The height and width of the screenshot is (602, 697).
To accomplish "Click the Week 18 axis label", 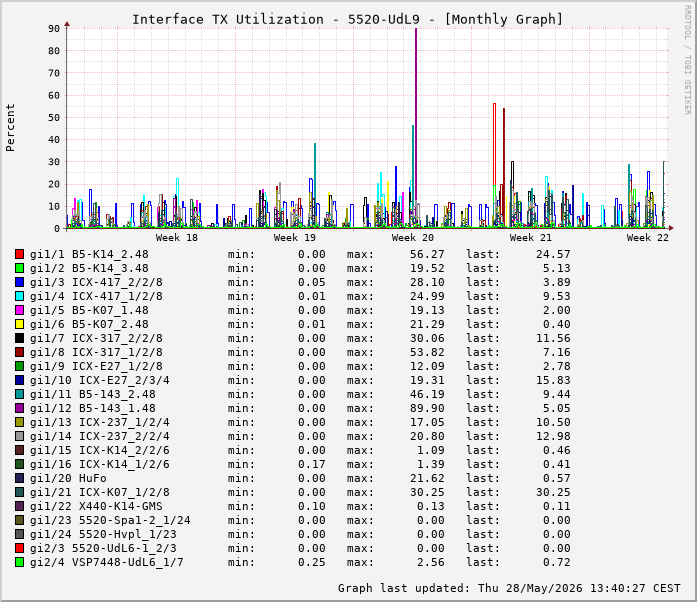I will click(176, 237).
